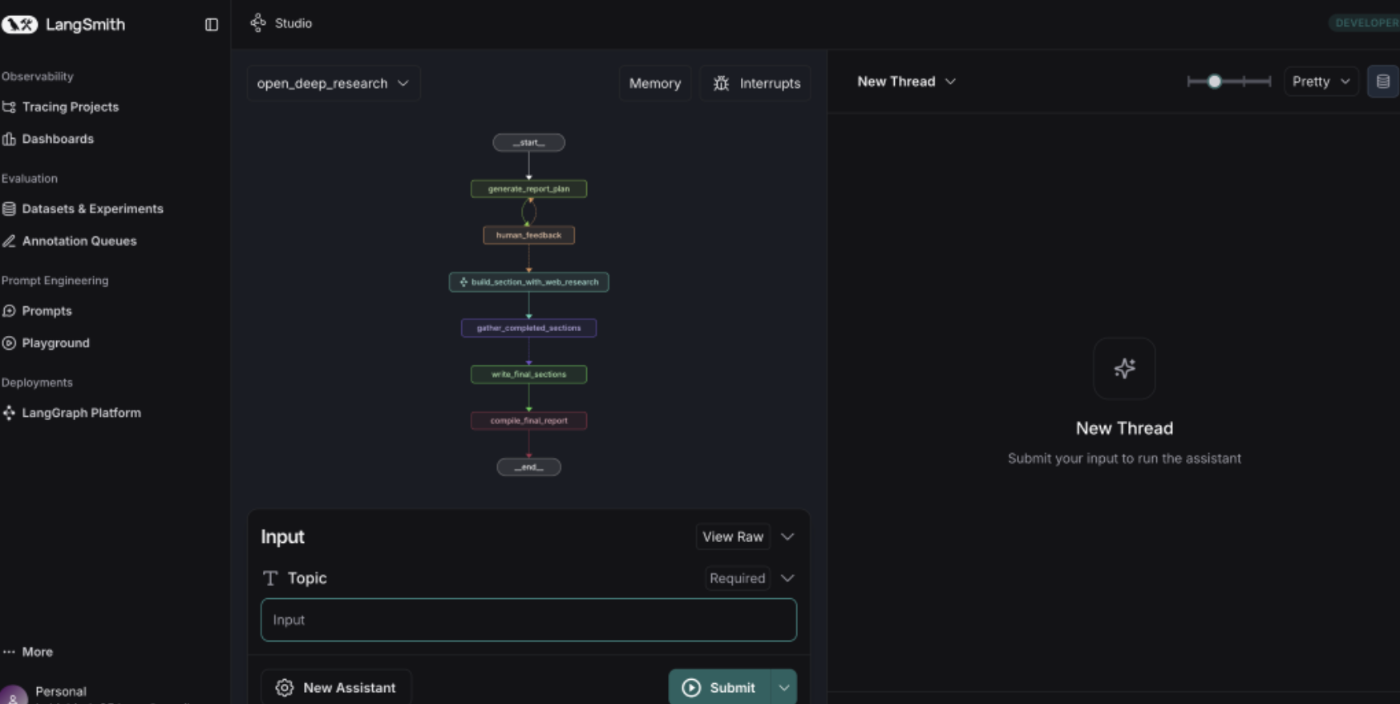This screenshot has height=704, width=1400.
Task: Adjust the detail level slider handle
Action: [1214, 82]
